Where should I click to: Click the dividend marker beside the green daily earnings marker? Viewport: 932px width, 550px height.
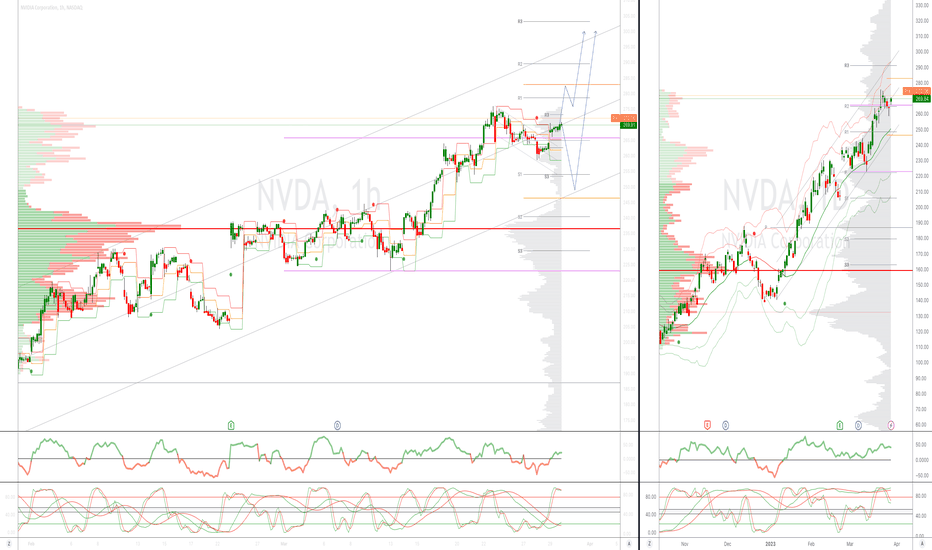pos(858,425)
